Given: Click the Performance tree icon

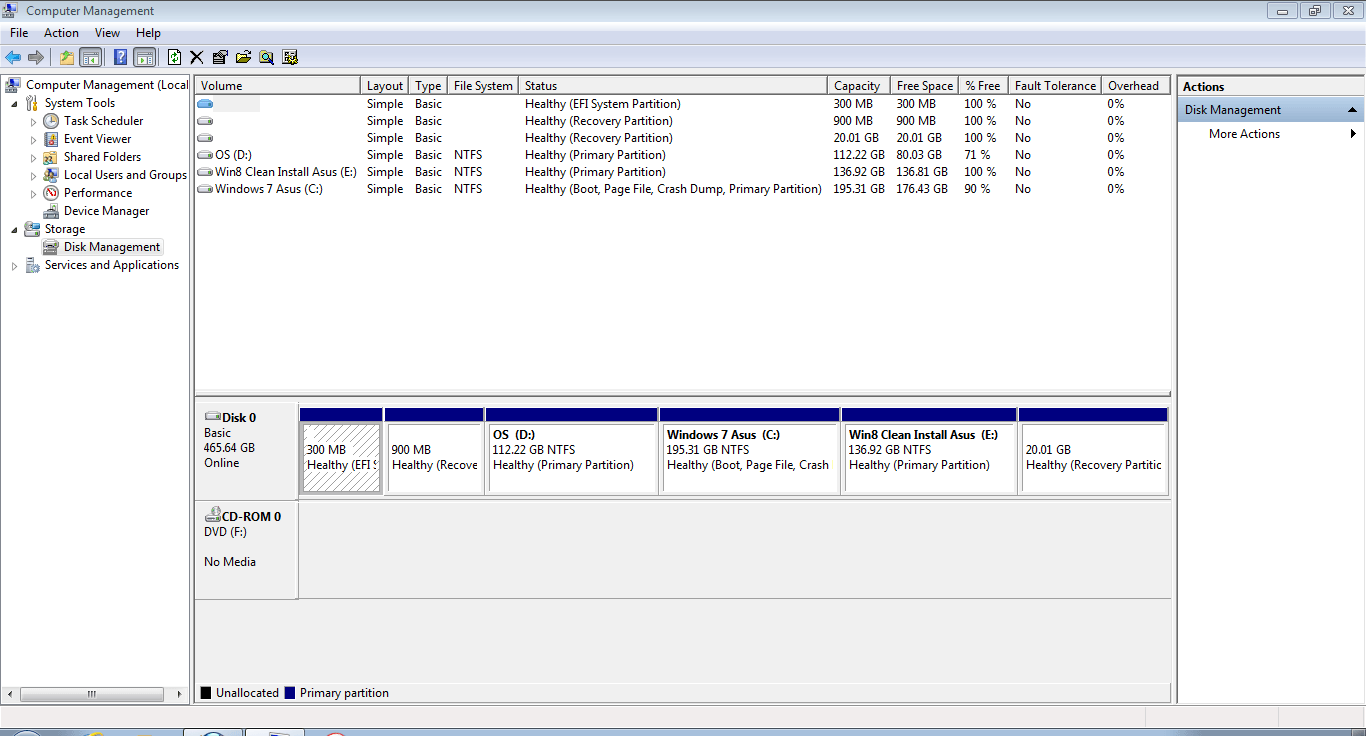Looking at the screenshot, I should pos(51,193).
